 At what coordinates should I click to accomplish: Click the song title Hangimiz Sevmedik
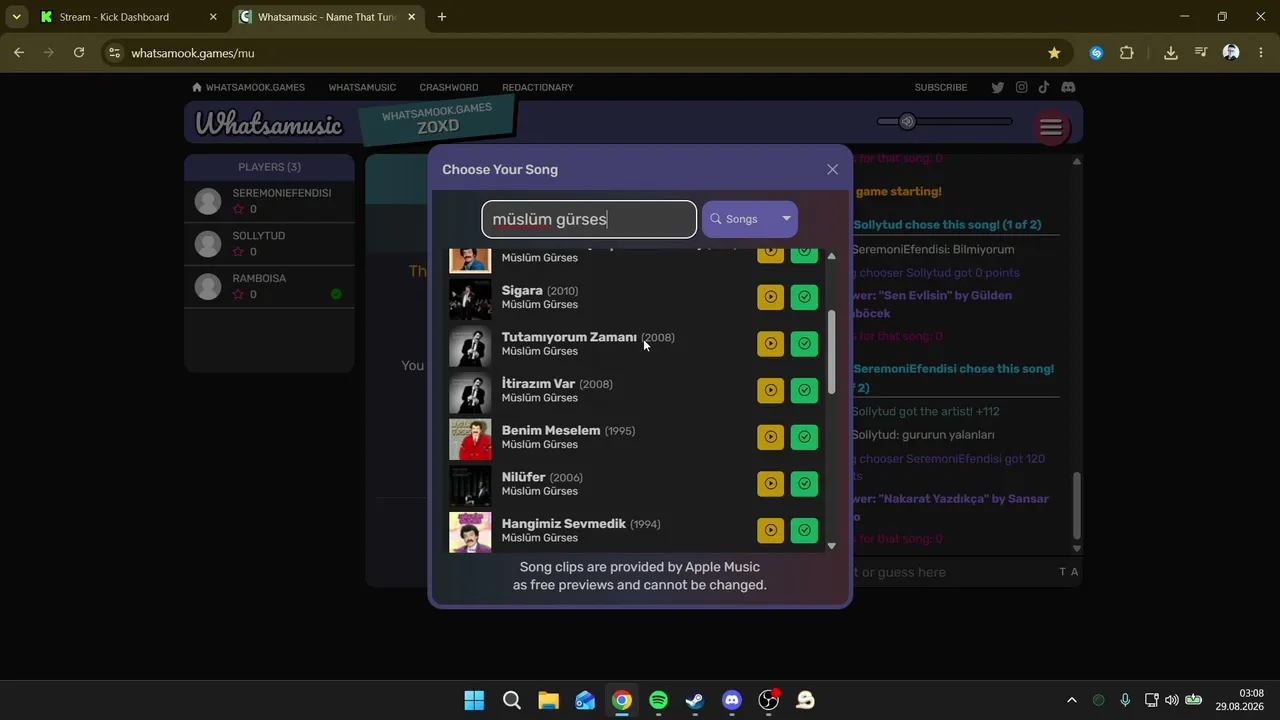(564, 524)
